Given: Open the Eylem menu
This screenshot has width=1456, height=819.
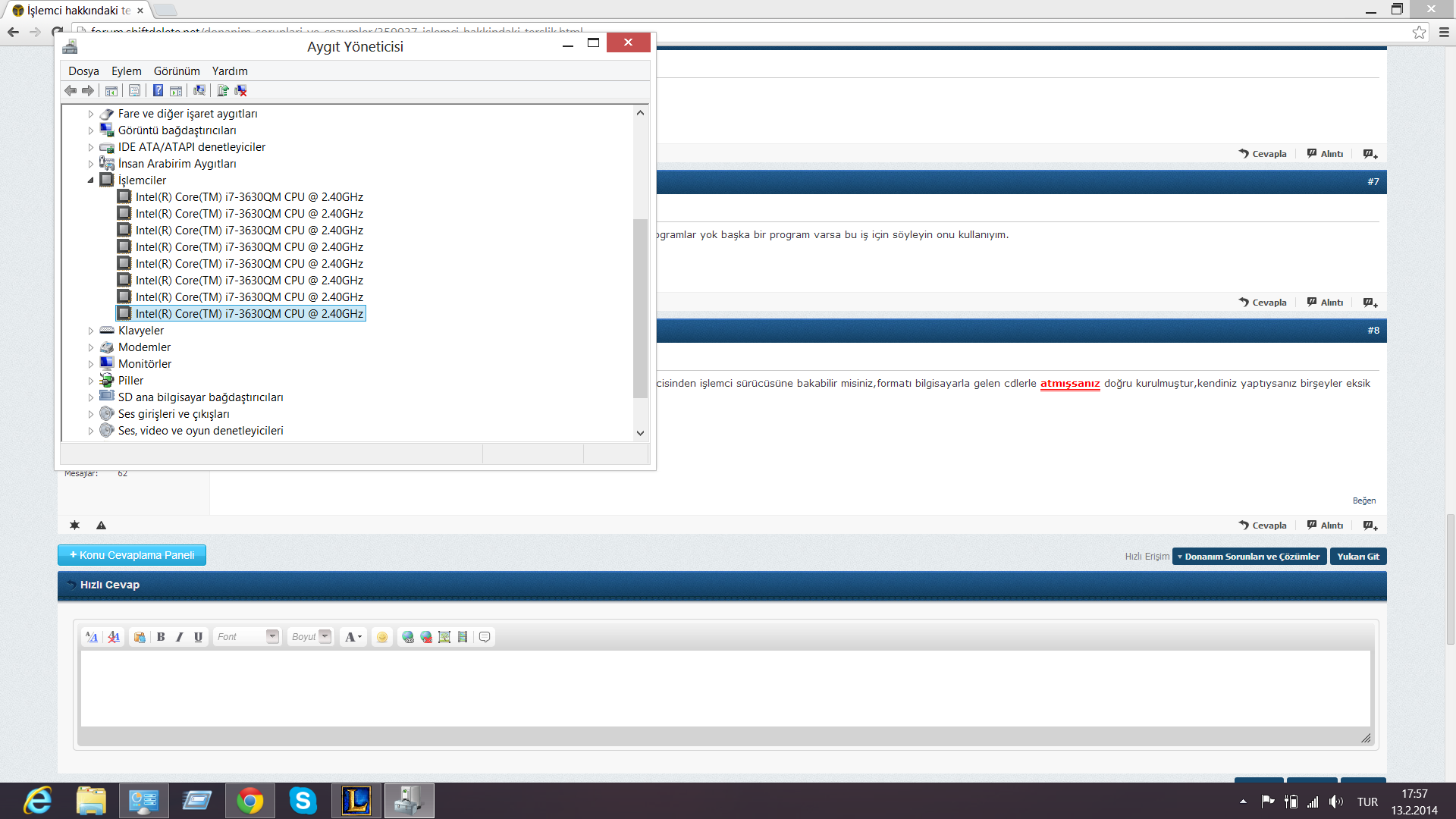Looking at the screenshot, I should [126, 71].
